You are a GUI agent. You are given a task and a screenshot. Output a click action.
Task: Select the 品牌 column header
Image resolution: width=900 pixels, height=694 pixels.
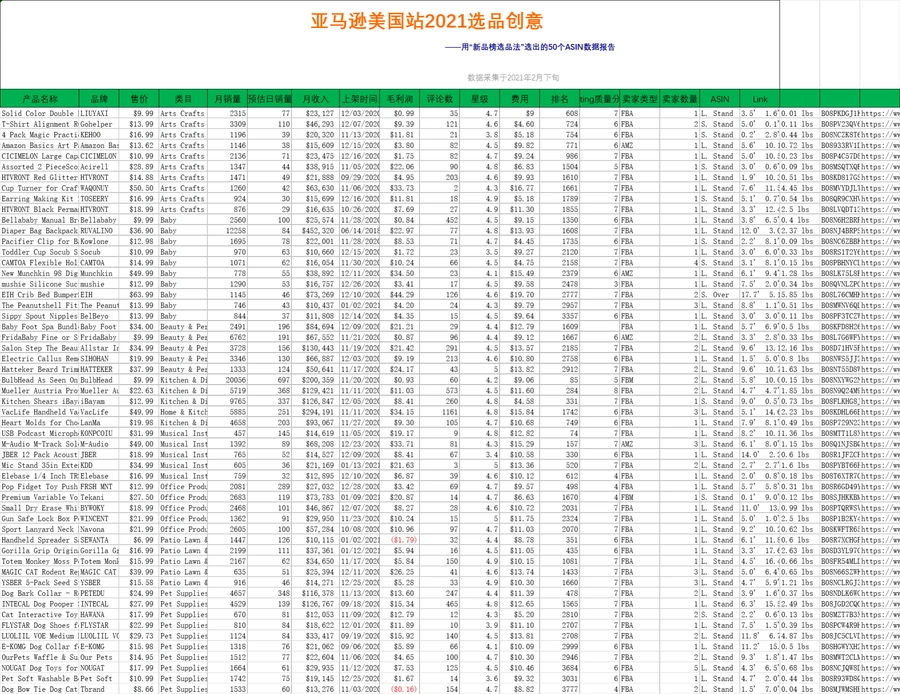[x=99, y=99]
